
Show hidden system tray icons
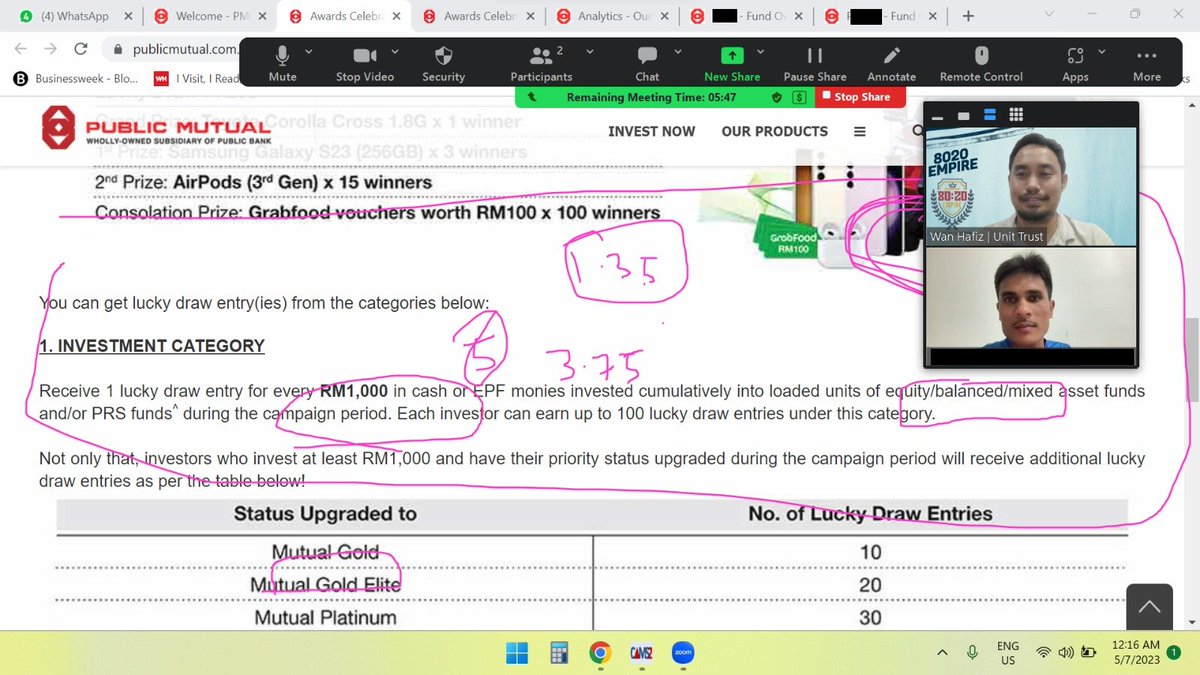[x=943, y=653]
